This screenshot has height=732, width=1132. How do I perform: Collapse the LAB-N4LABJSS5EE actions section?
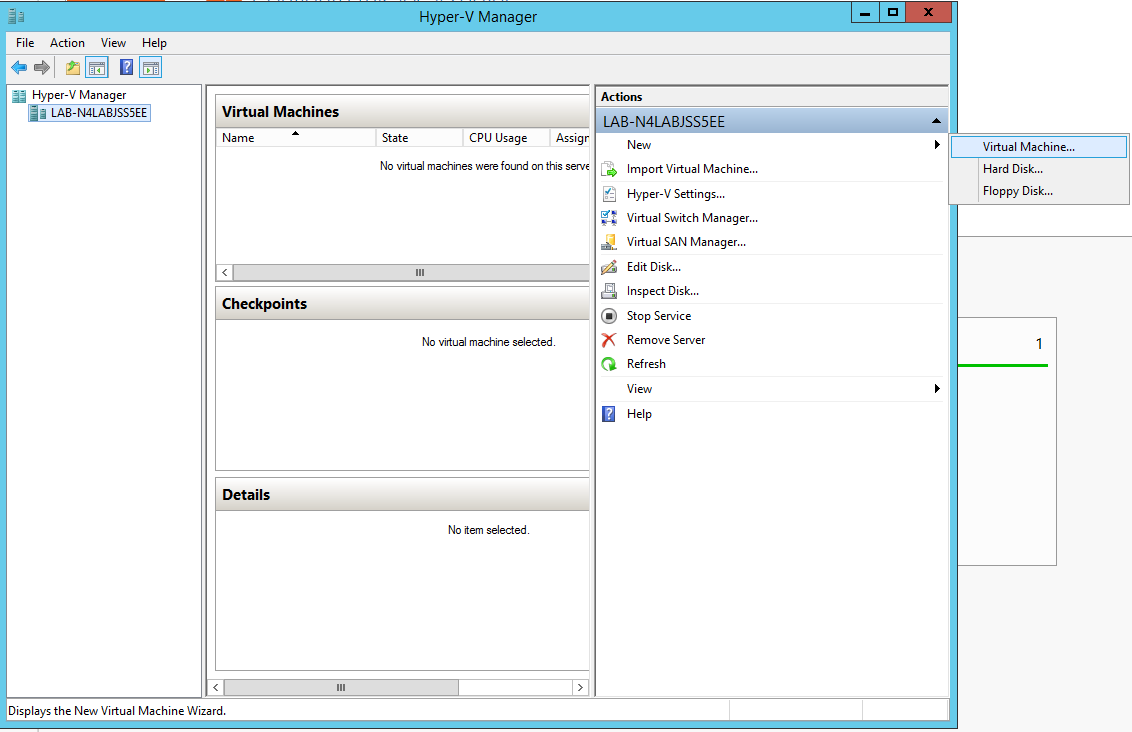(937, 120)
